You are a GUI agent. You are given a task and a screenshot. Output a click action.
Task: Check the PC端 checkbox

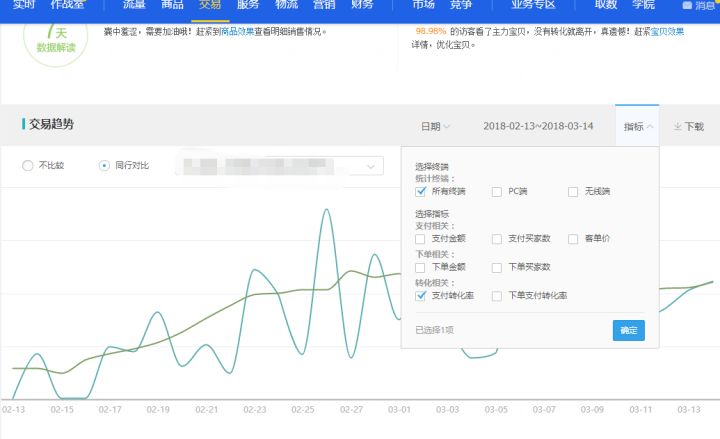(497, 191)
